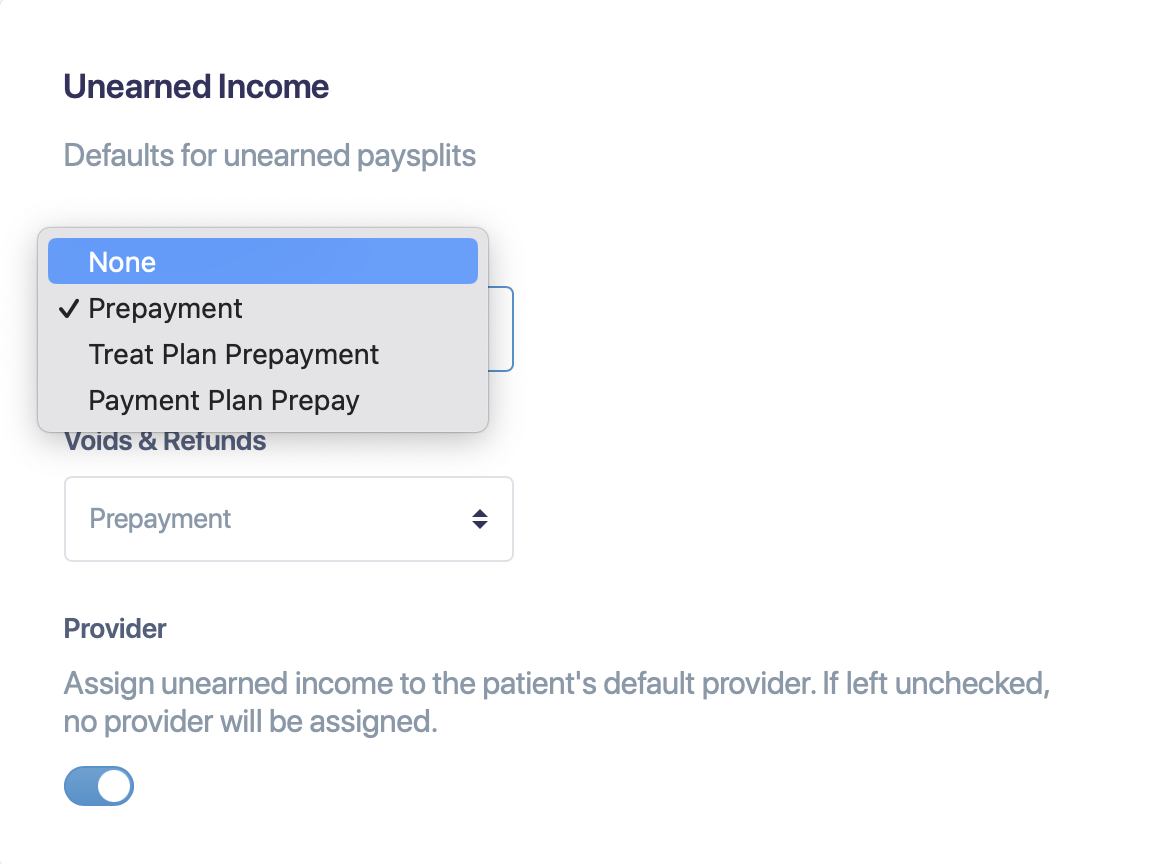Viewport: 1174px width, 864px height.
Task: Select the Prepayment text inside the combo box
Action: click(159, 519)
